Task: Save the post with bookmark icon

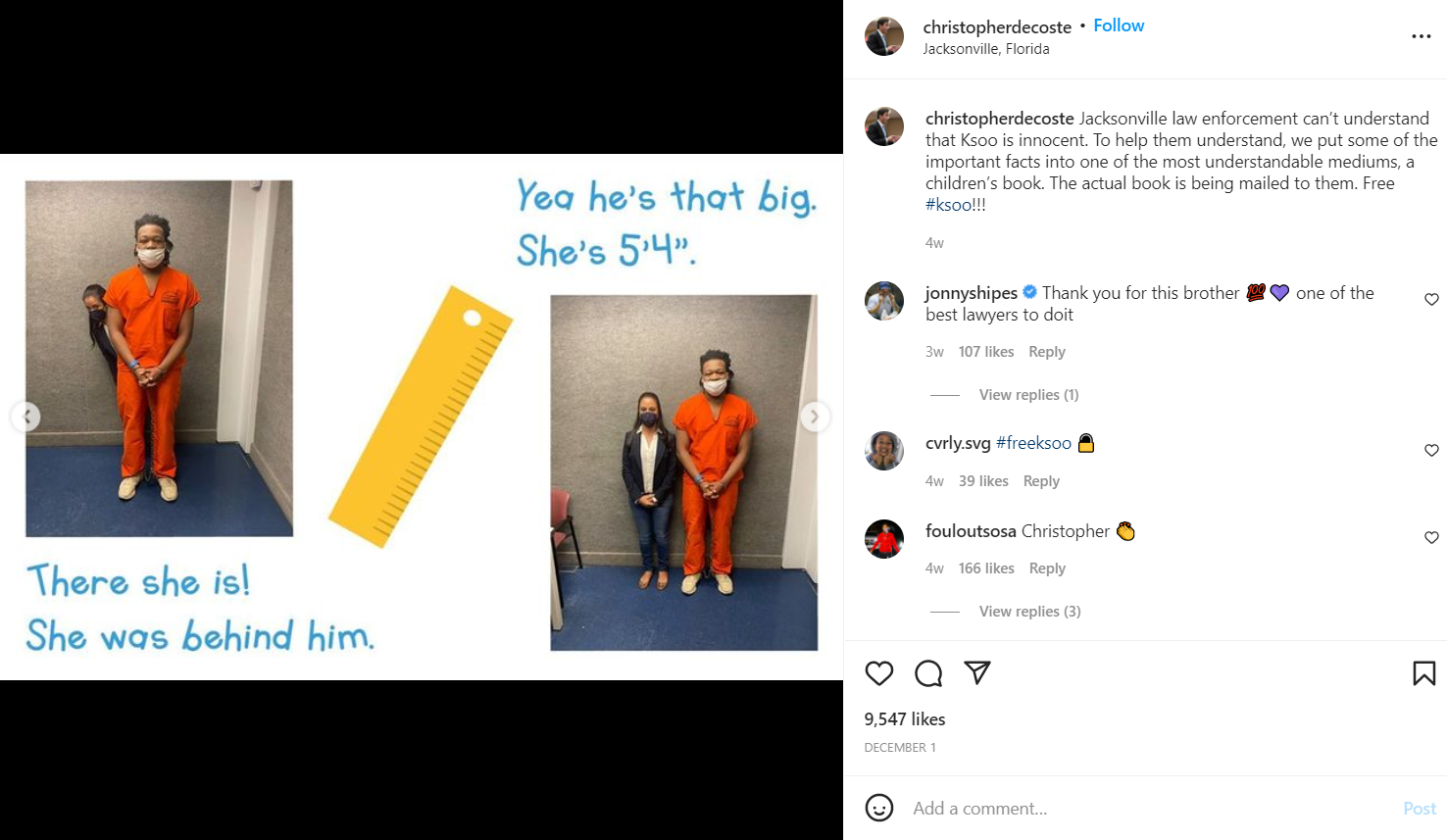Action: coord(1424,673)
